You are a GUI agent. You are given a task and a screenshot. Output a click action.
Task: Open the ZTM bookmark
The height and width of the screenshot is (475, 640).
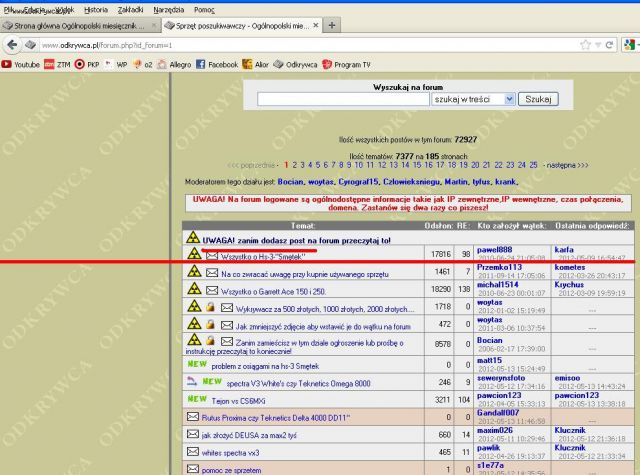point(57,64)
